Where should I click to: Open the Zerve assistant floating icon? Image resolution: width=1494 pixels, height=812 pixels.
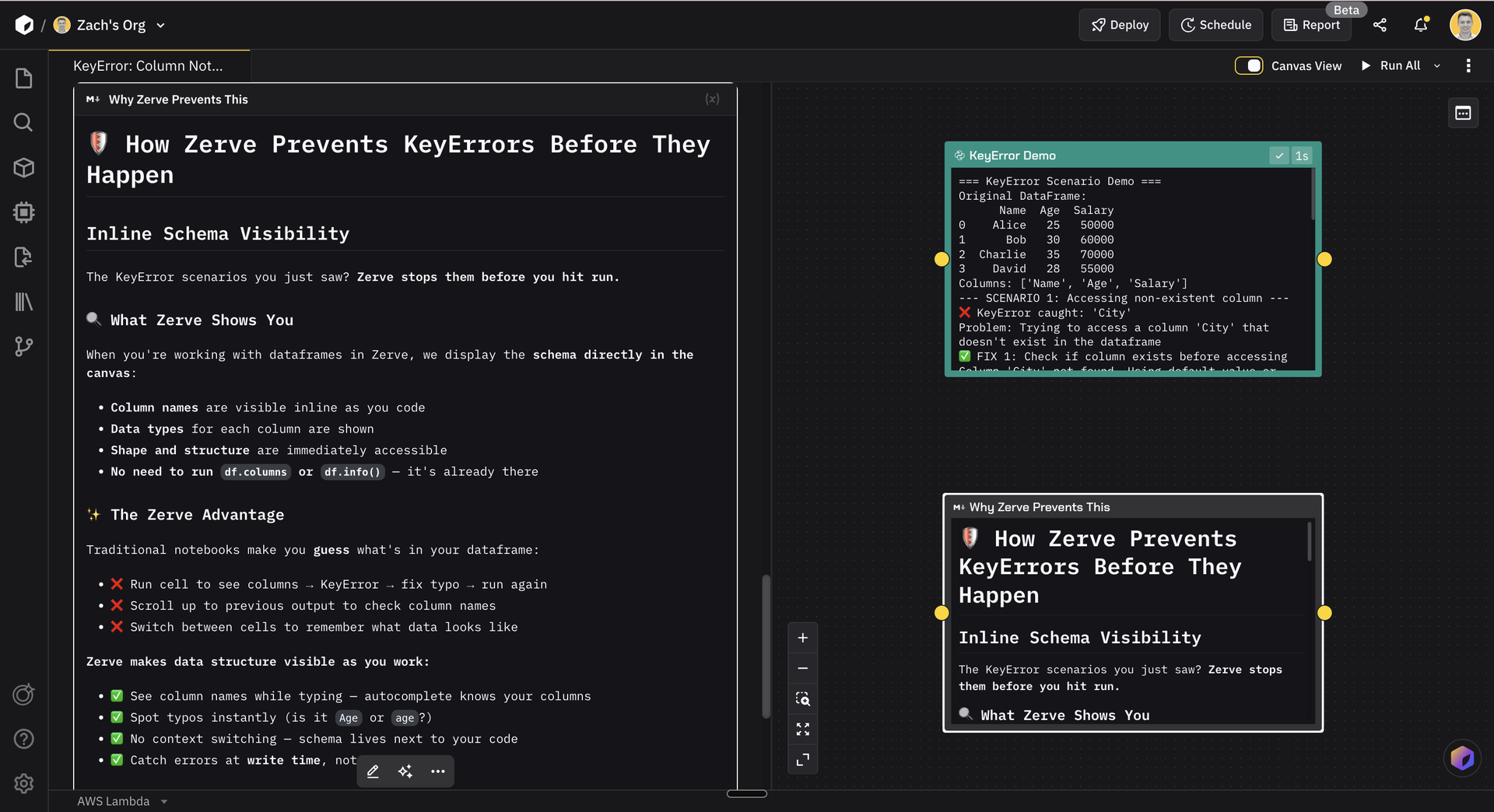tap(1462, 758)
